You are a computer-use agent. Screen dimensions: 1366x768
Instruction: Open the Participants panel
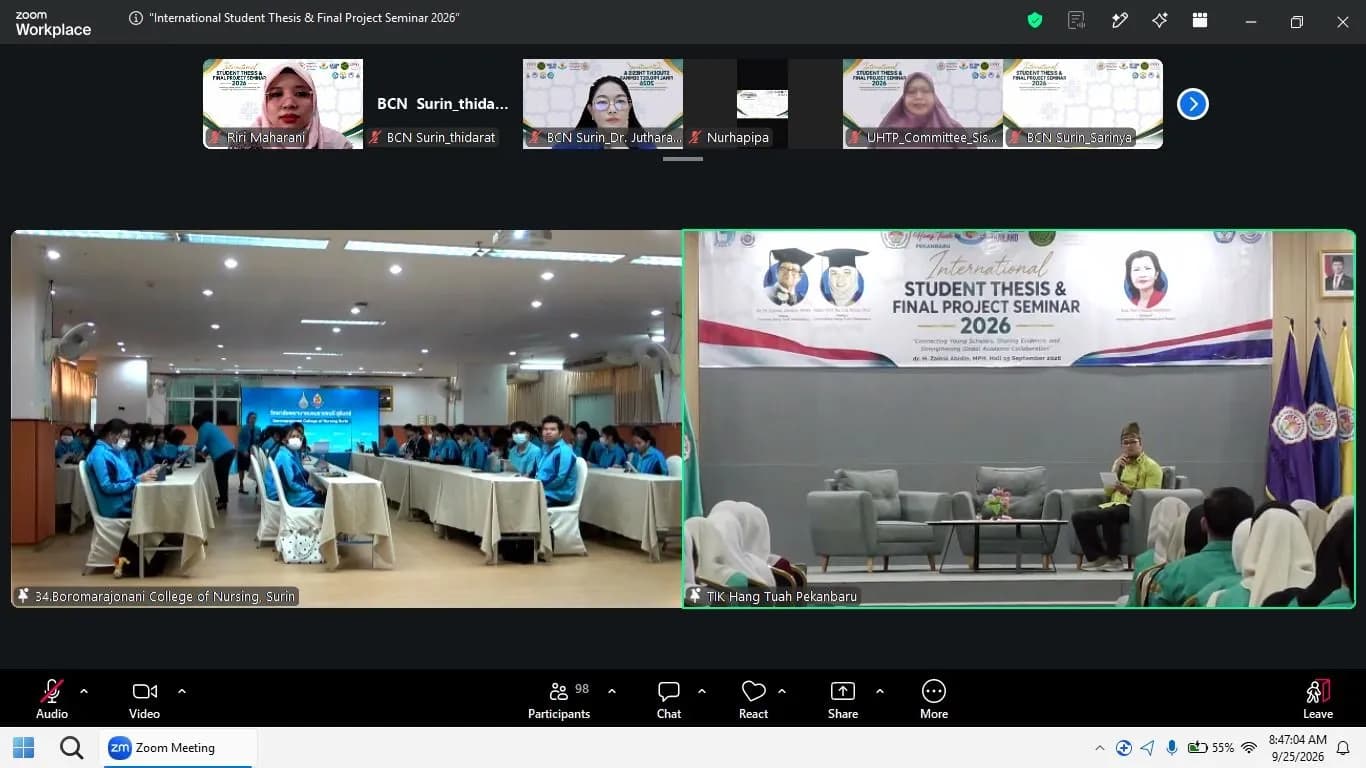point(559,698)
